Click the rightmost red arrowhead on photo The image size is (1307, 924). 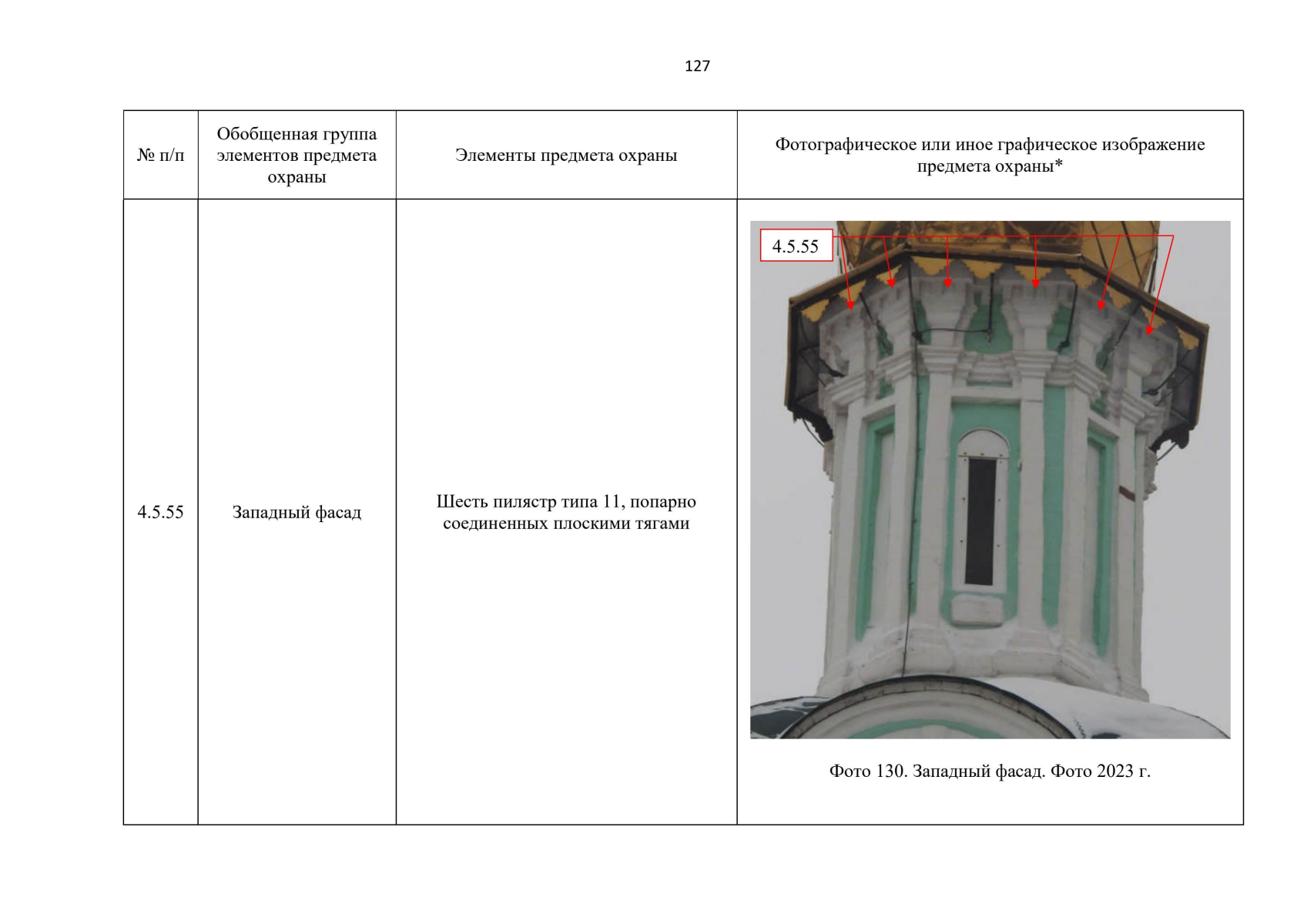coord(1149,330)
